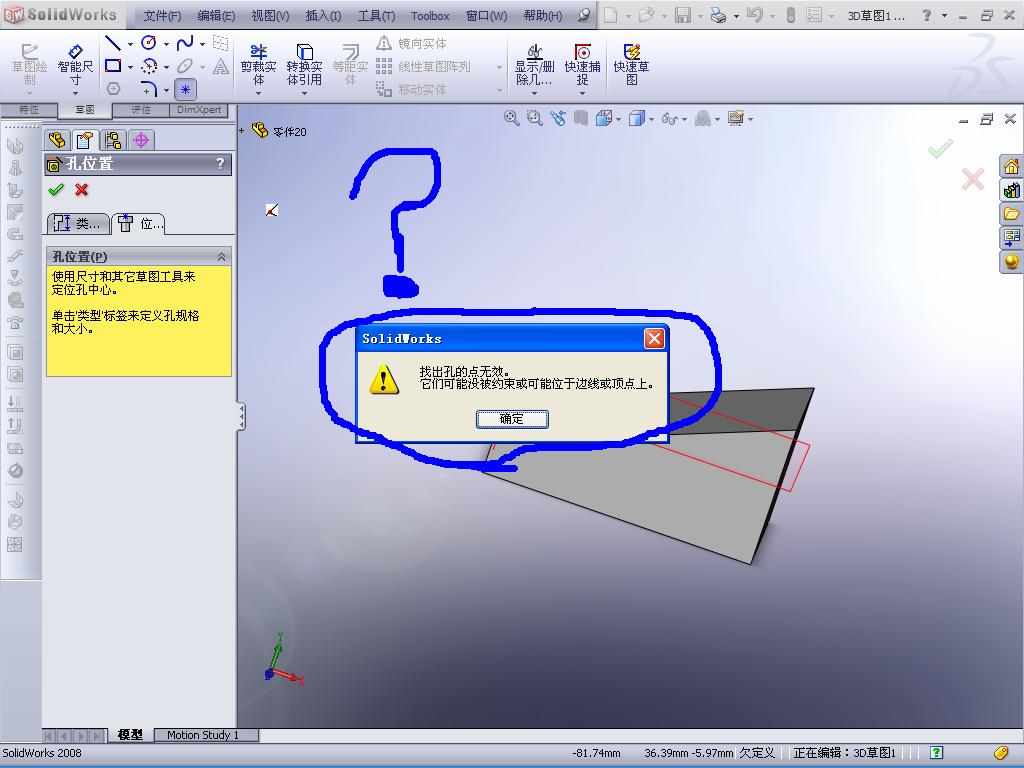Switch to the 评估 (Evaluate) ribbon tab
The width and height of the screenshot is (1024, 768).
tap(141, 110)
